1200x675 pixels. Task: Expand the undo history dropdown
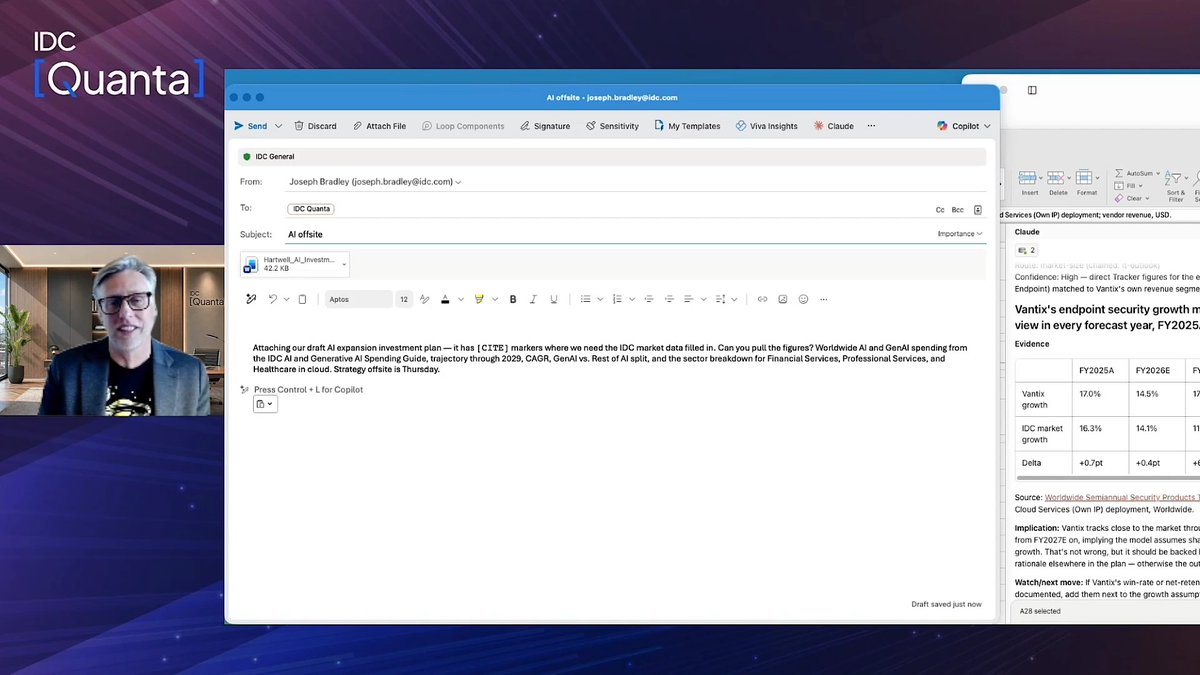pos(285,299)
